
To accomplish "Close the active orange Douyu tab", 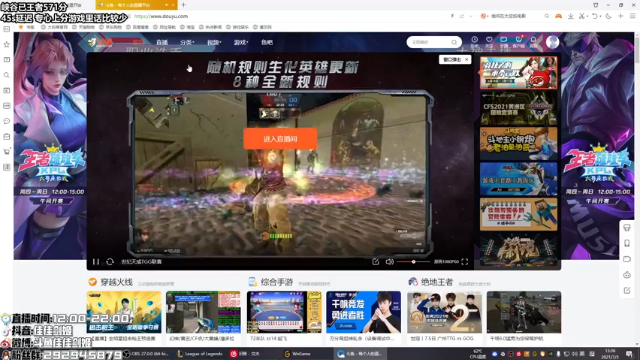I will click(173, 5).
